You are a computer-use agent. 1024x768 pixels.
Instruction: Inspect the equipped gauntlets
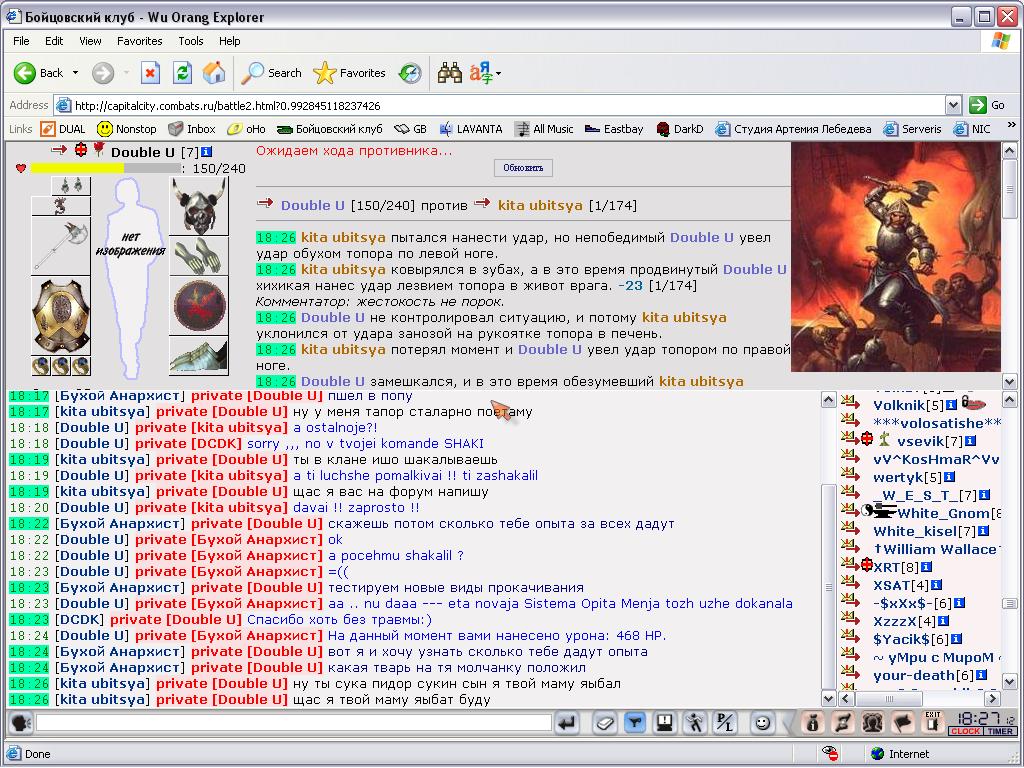(x=199, y=255)
